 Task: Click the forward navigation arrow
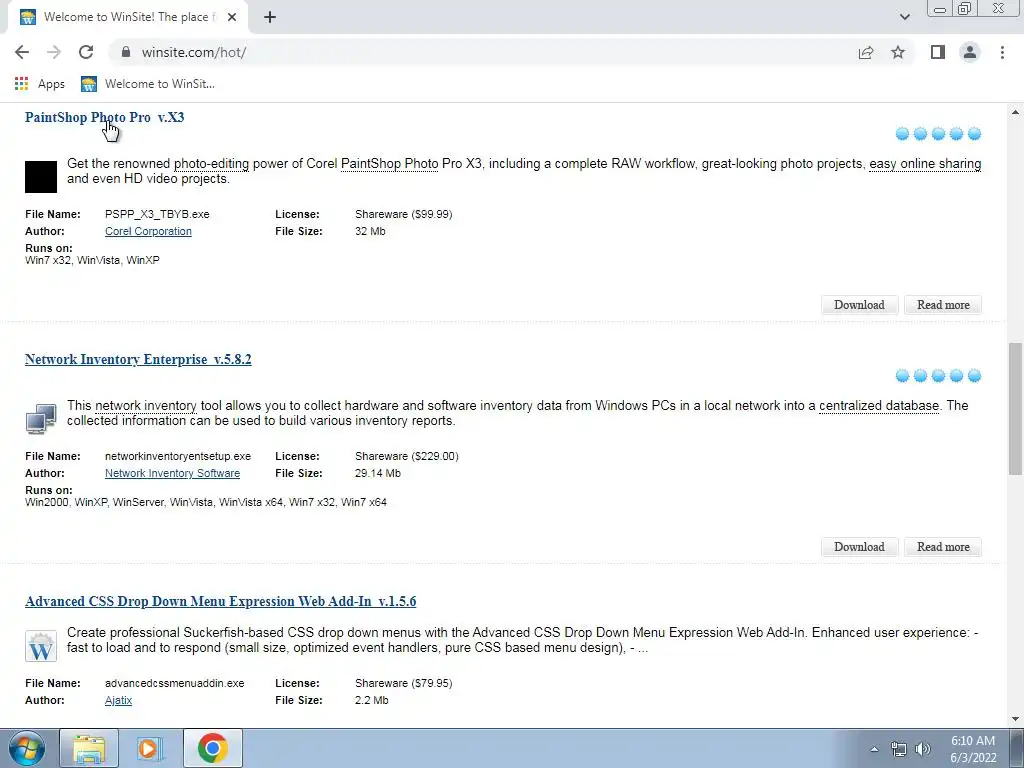coord(54,52)
